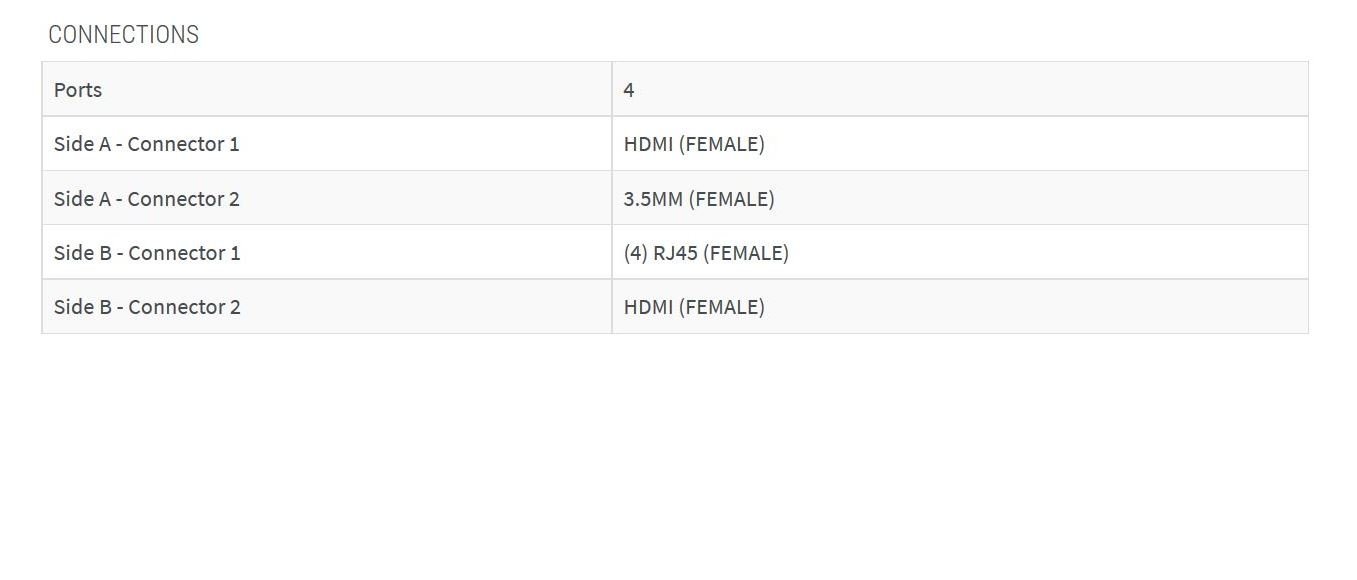Viewport: 1357px width, 580px height.
Task: Click the CONNECTIONS section heading
Action: click(x=123, y=34)
